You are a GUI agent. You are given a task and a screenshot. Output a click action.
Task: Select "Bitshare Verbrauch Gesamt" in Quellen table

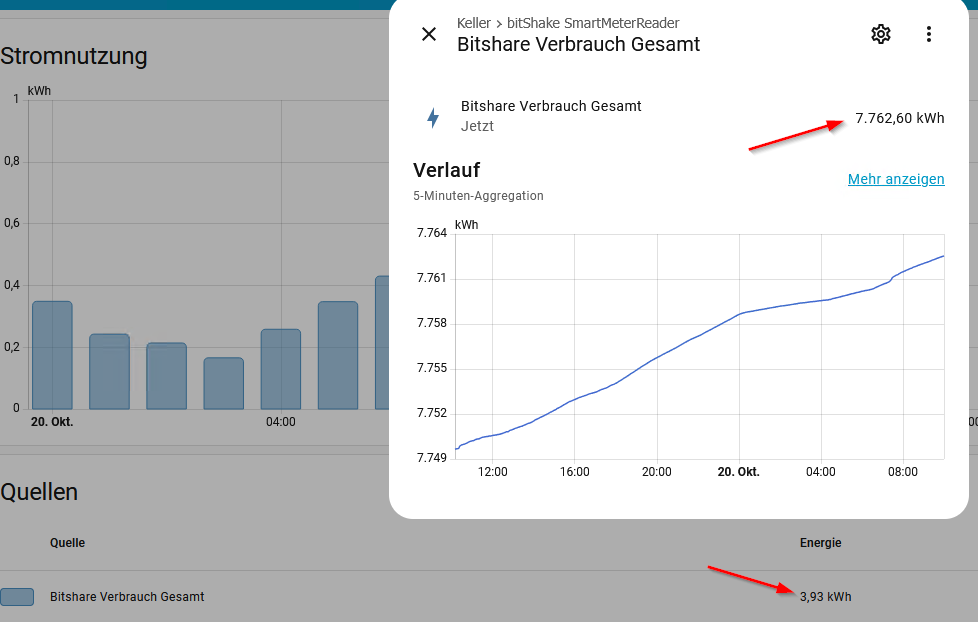pyautogui.click(x=127, y=597)
